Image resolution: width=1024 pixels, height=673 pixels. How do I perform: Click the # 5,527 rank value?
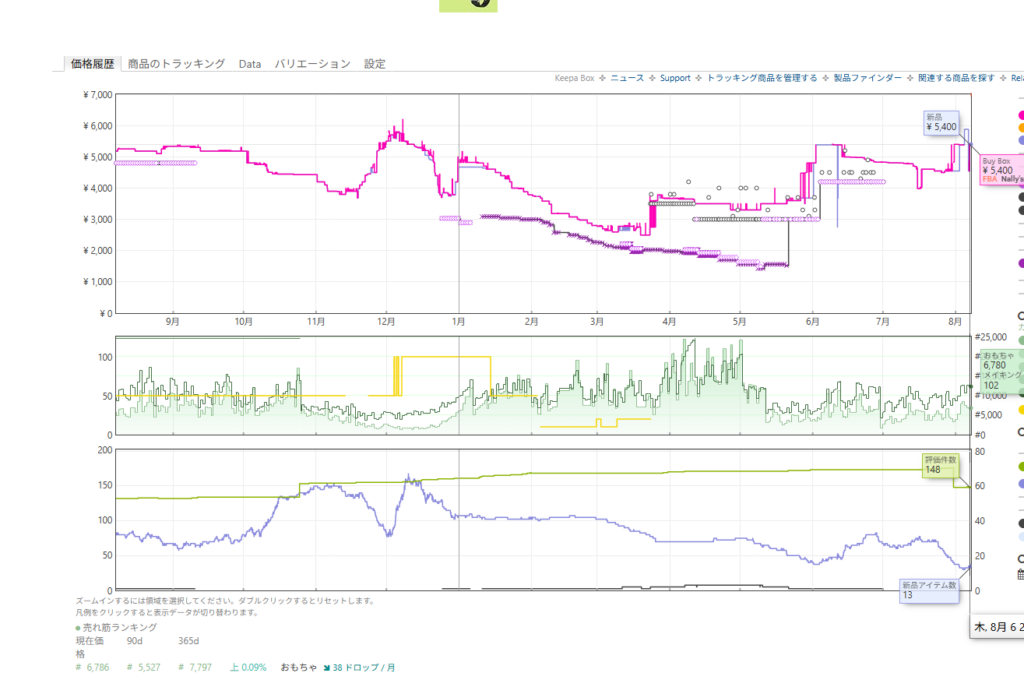(144, 668)
